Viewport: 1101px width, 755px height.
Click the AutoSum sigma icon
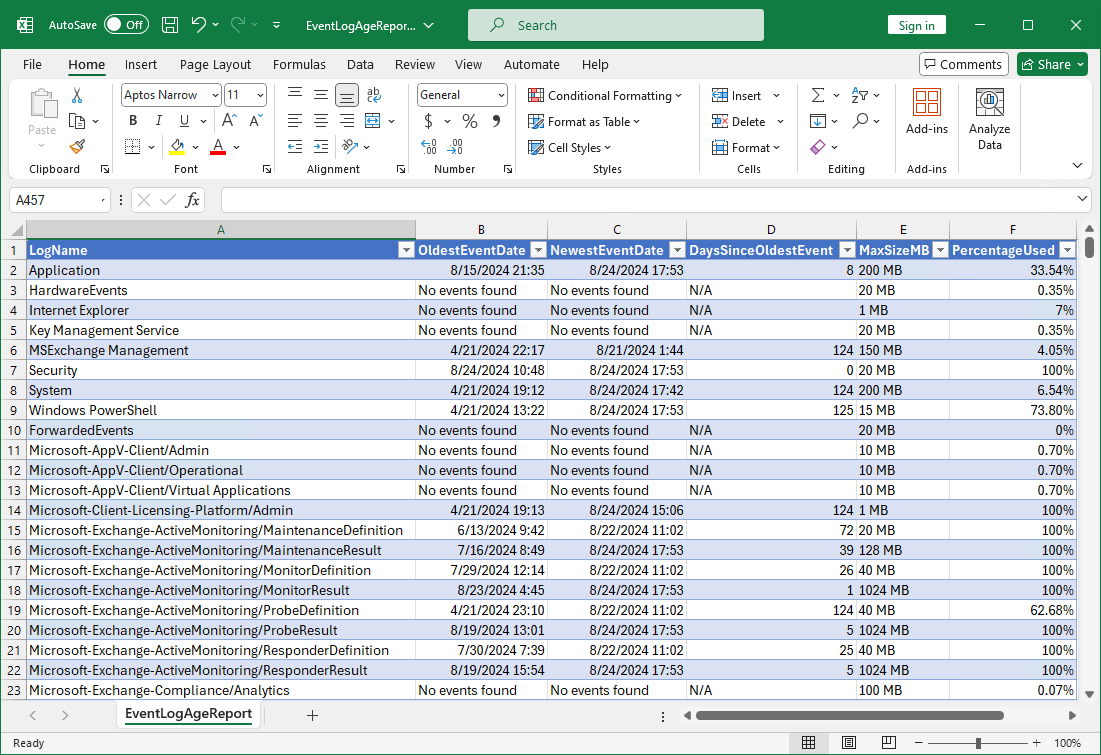(818, 95)
